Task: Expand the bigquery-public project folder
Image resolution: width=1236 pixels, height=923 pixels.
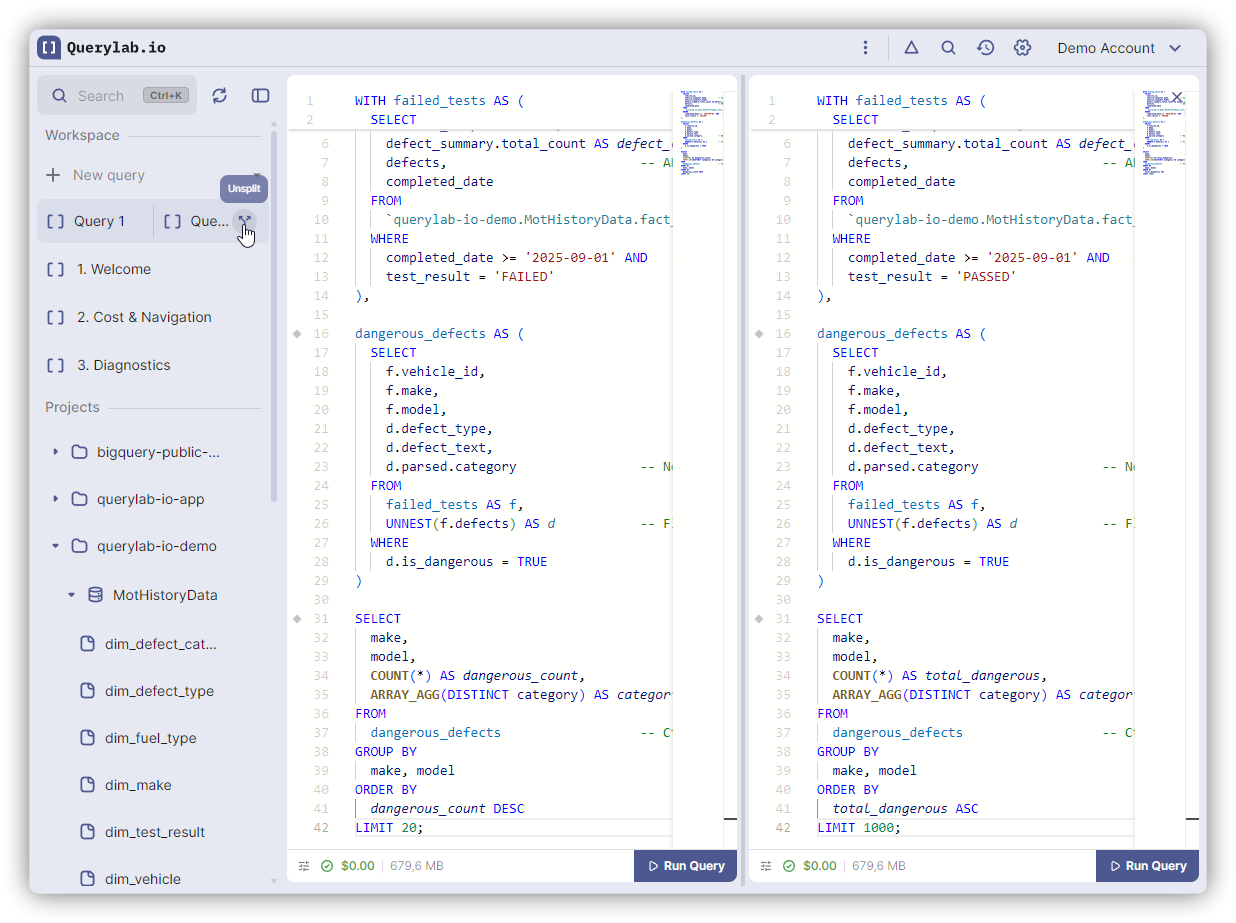Action: [56, 452]
